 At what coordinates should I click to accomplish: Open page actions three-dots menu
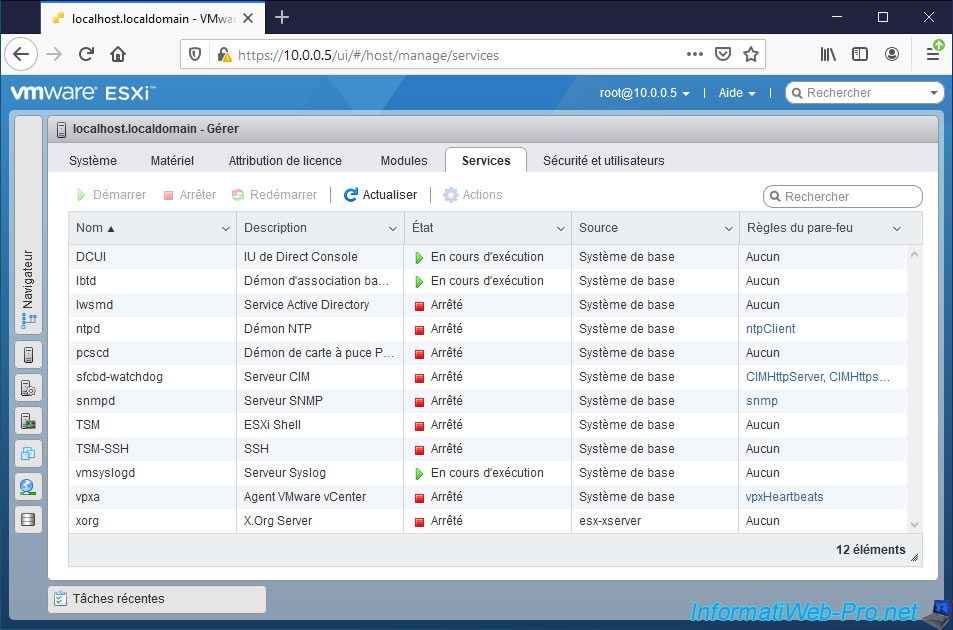click(x=695, y=54)
